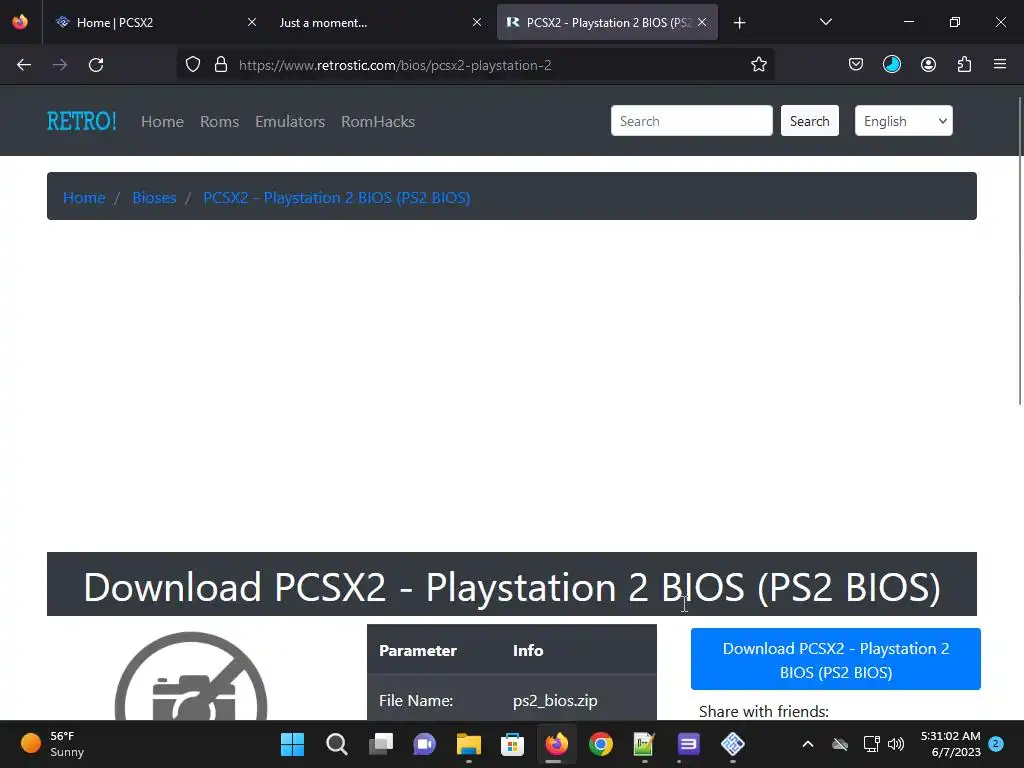Focus the site Search text field
1024x768 pixels.
click(692, 121)
